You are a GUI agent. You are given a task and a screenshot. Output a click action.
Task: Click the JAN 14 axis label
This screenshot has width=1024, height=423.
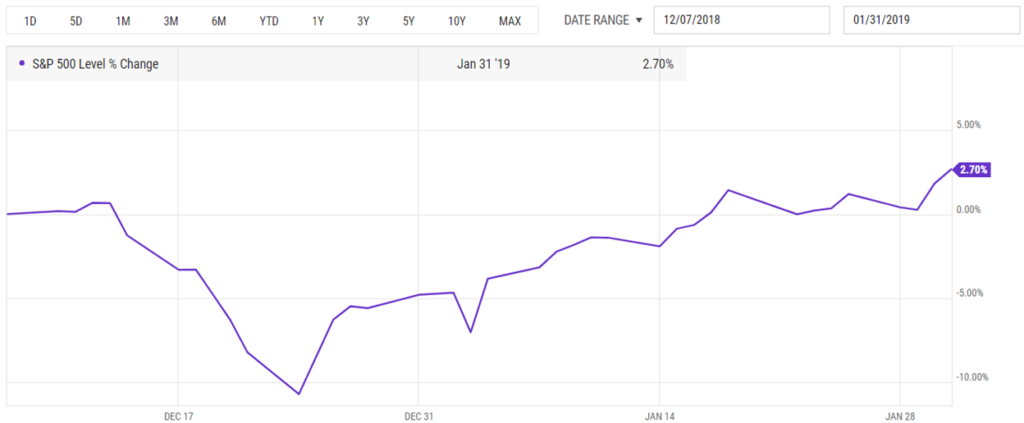tap(660, 416)
